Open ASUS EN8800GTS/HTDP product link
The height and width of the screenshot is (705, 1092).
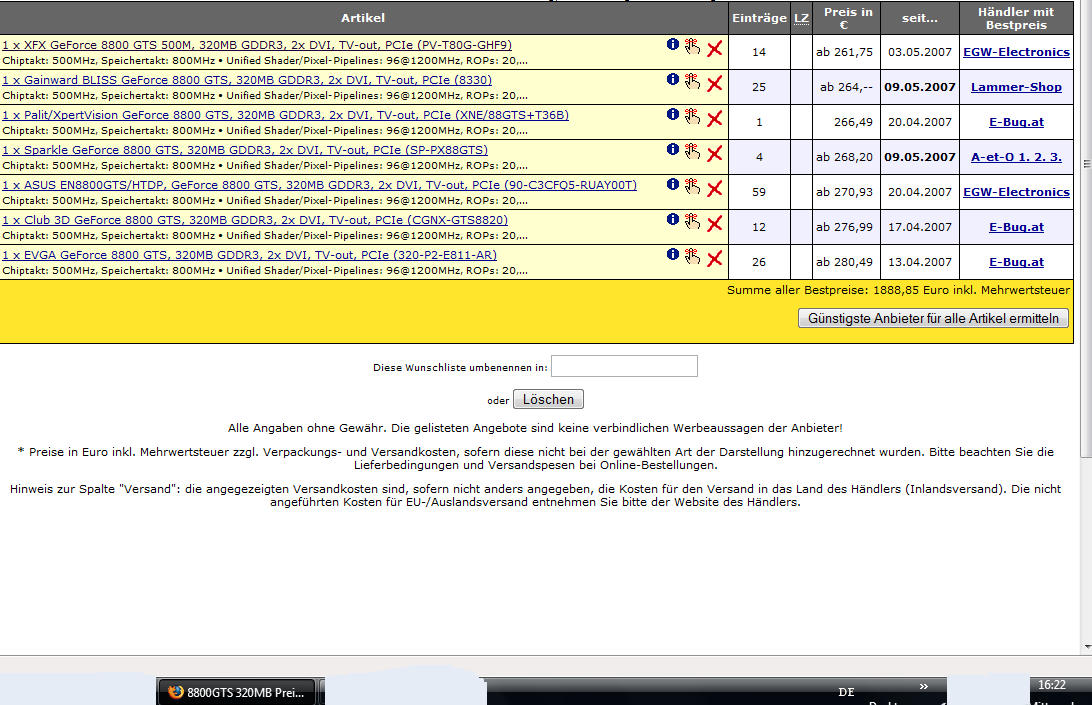tap(320, 185)
